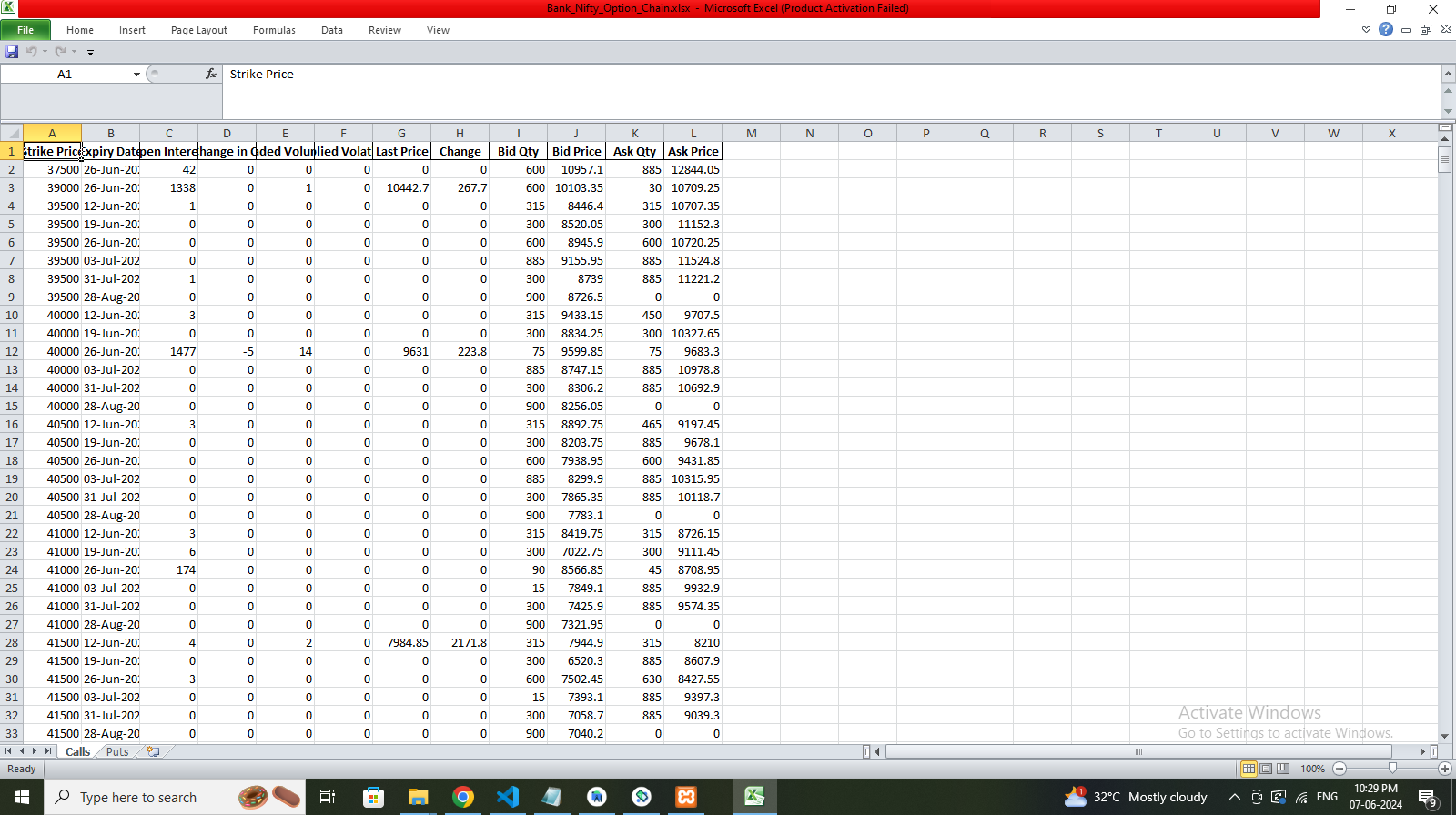Open the File backstage menu
The height and width of the screenshot is (815, 1456).
pyautogui.click(x=25, y=30)
